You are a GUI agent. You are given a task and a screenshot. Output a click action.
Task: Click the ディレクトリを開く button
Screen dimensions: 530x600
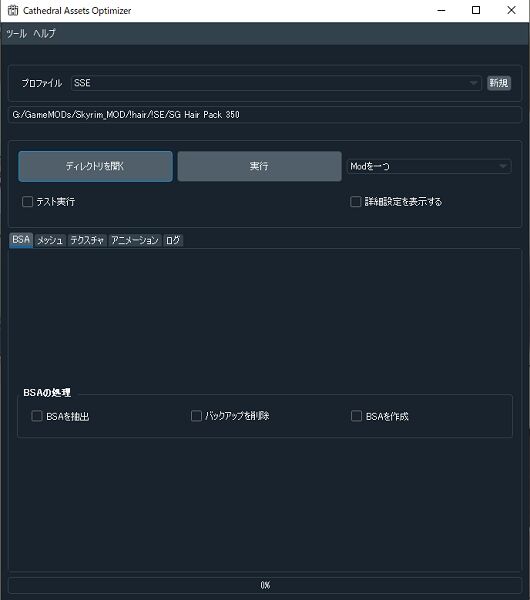tap(95, 166)
